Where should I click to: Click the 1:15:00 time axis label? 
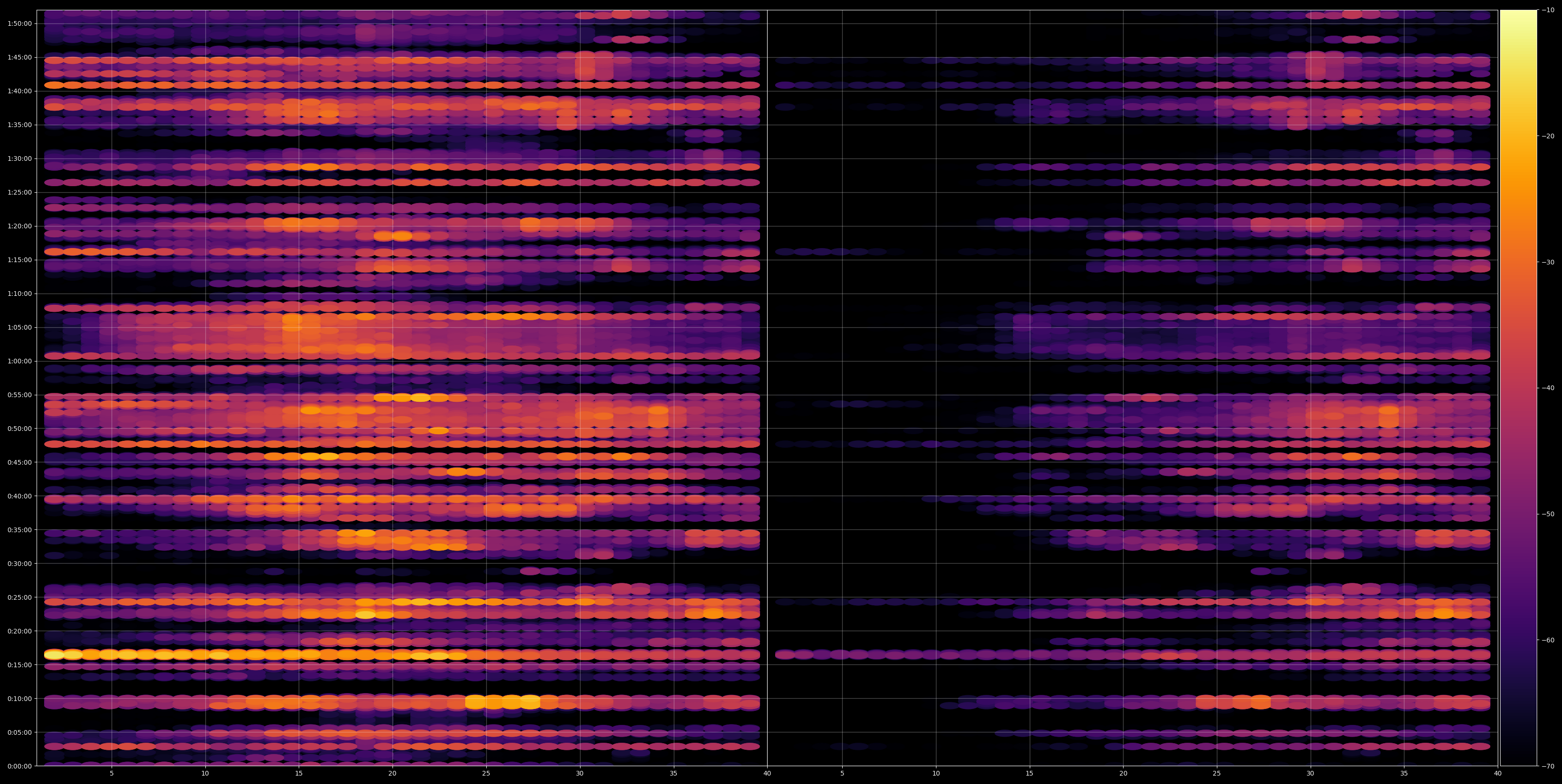click(x=19, y=259)
